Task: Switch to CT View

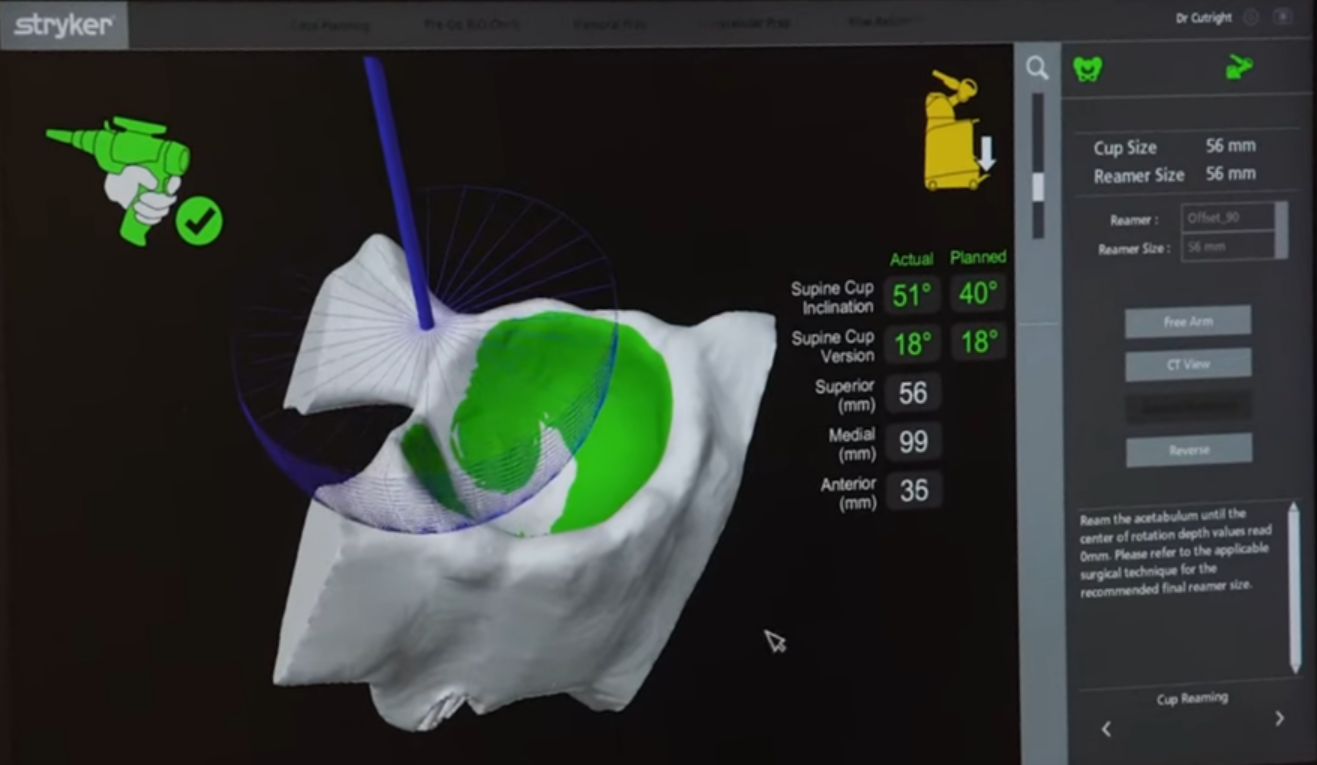Action: tap(1188, 365)
